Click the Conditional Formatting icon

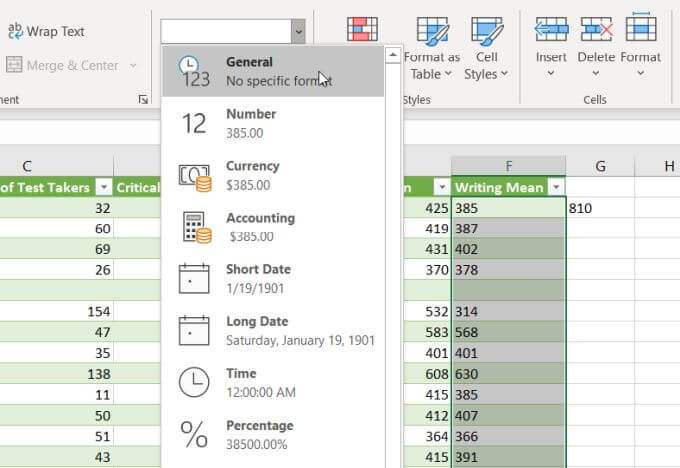[362, 29]
